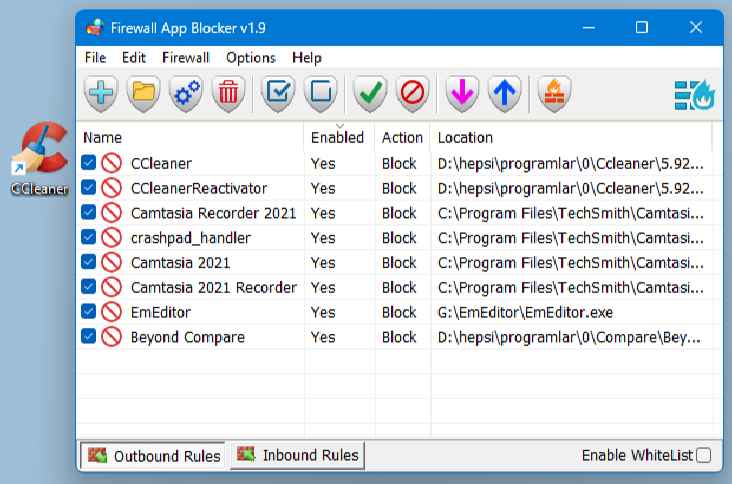732x484 pixels.
Task: Open the Firewall menu
Action: point(185,58)
